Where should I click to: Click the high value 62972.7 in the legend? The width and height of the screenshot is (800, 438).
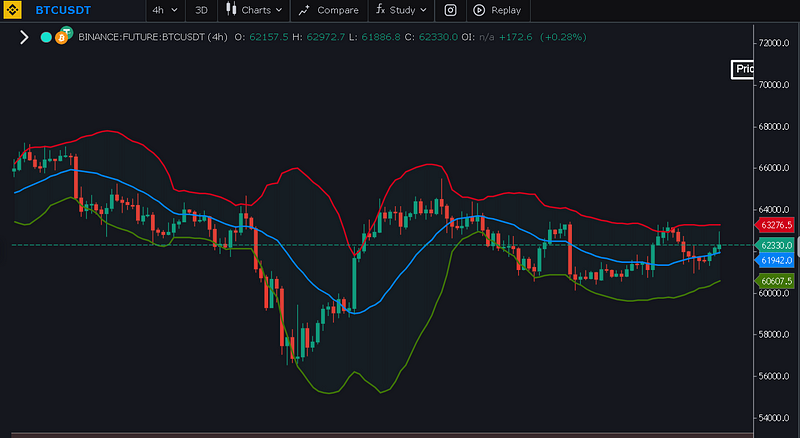(326, 37)
